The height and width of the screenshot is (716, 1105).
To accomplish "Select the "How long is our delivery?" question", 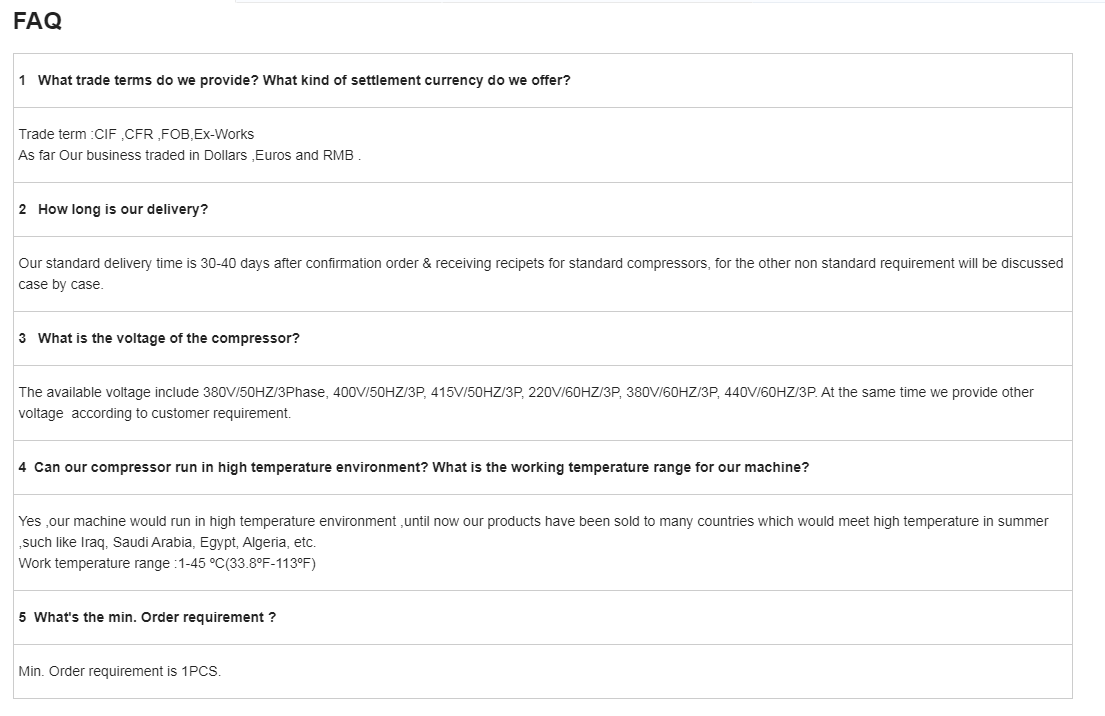I will point(123,209).
